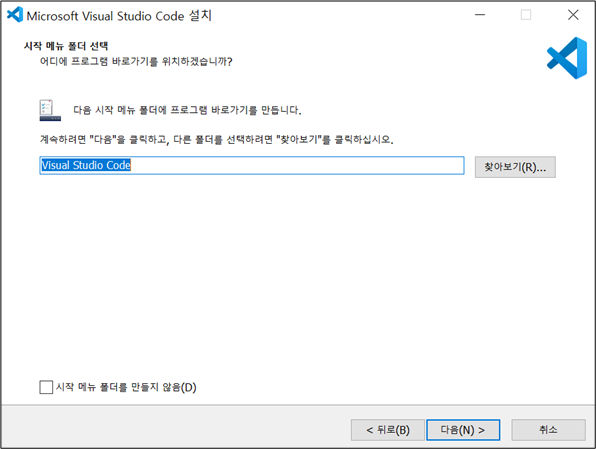Click the start menu folder icon
The height and width of the screenshot is (449, 596).
pos(50,110)
